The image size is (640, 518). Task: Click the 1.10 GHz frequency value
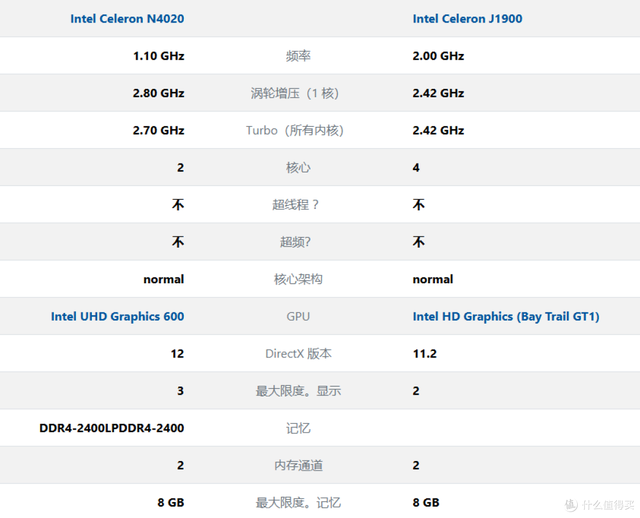click(x=158, y=56)
